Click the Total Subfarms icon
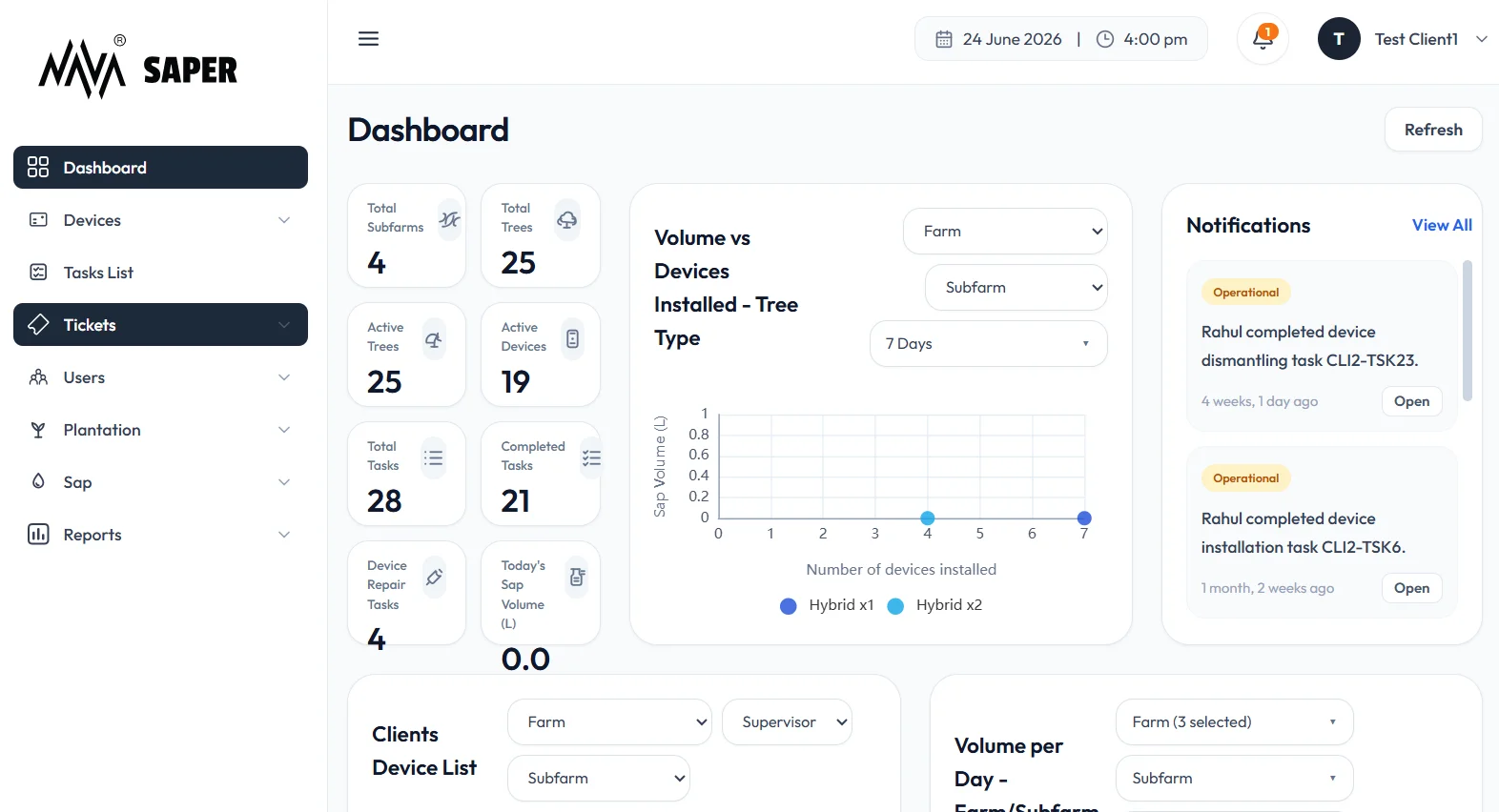Screen dimensions: 1499x812 (x=449, y=220)
